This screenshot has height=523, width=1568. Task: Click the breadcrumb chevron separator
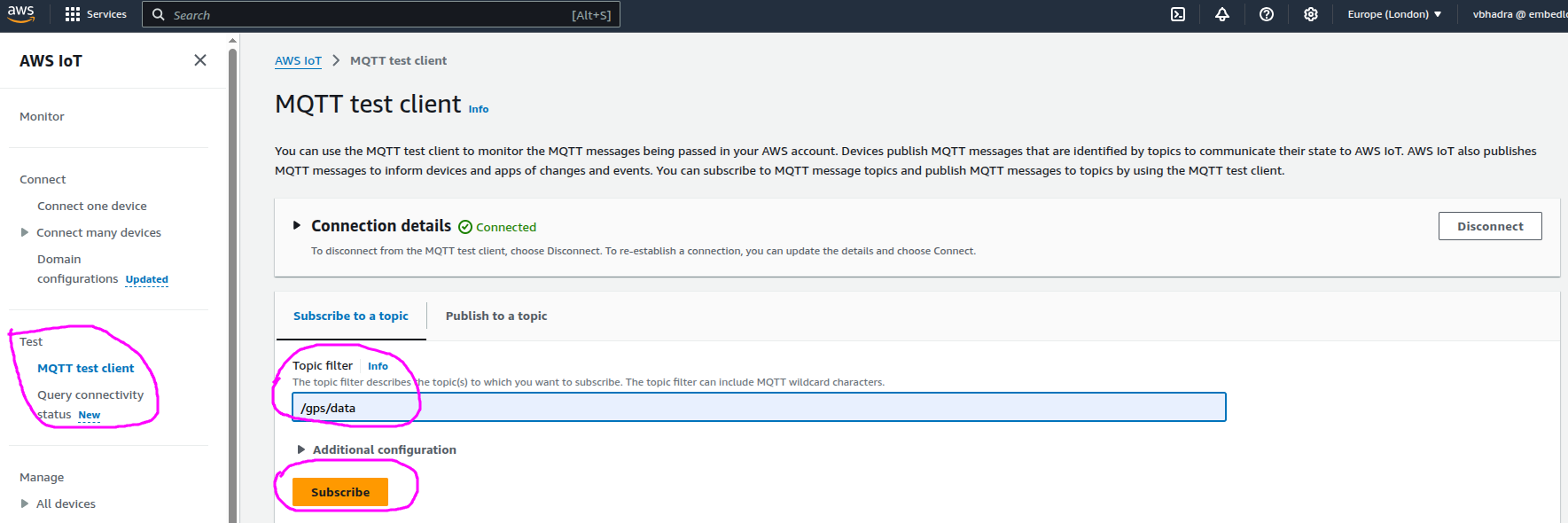coord(336,60)
